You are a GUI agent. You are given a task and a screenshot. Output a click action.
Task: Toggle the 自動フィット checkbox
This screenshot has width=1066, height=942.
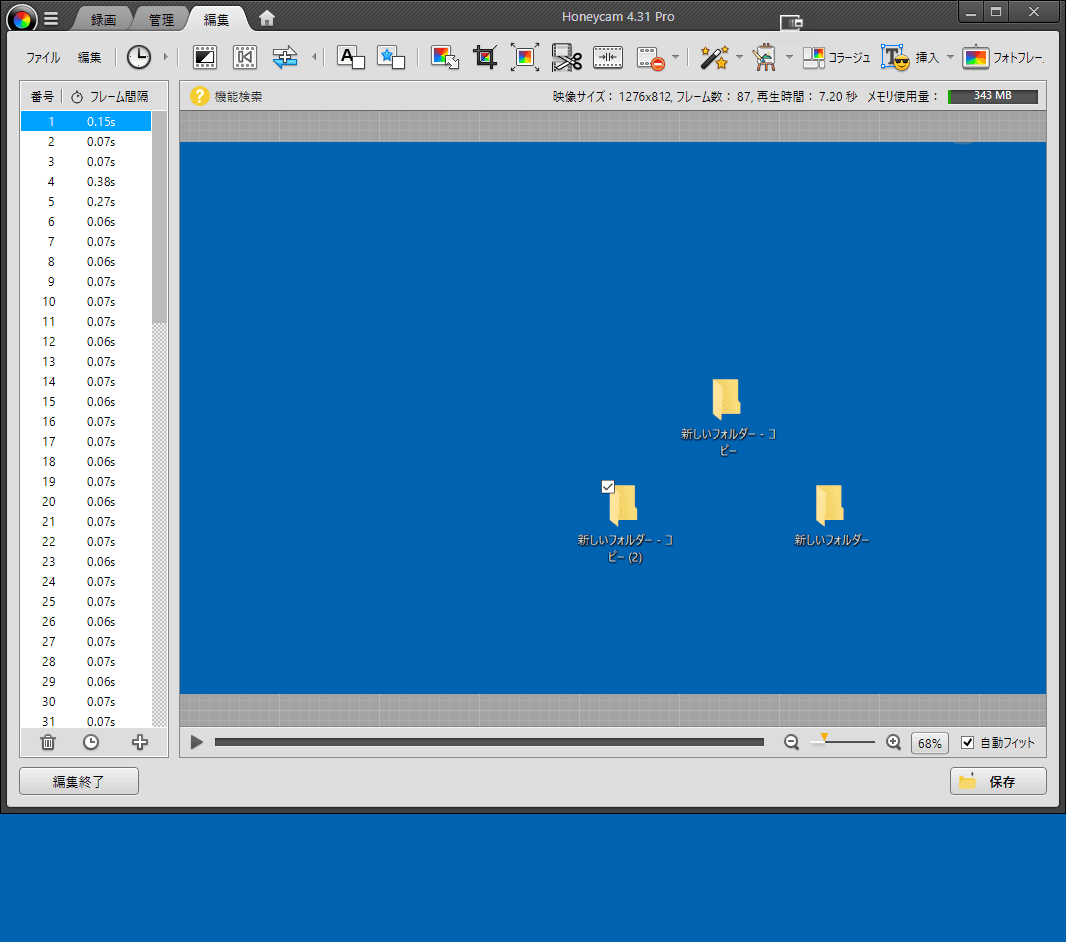click(x=967, y=742)
